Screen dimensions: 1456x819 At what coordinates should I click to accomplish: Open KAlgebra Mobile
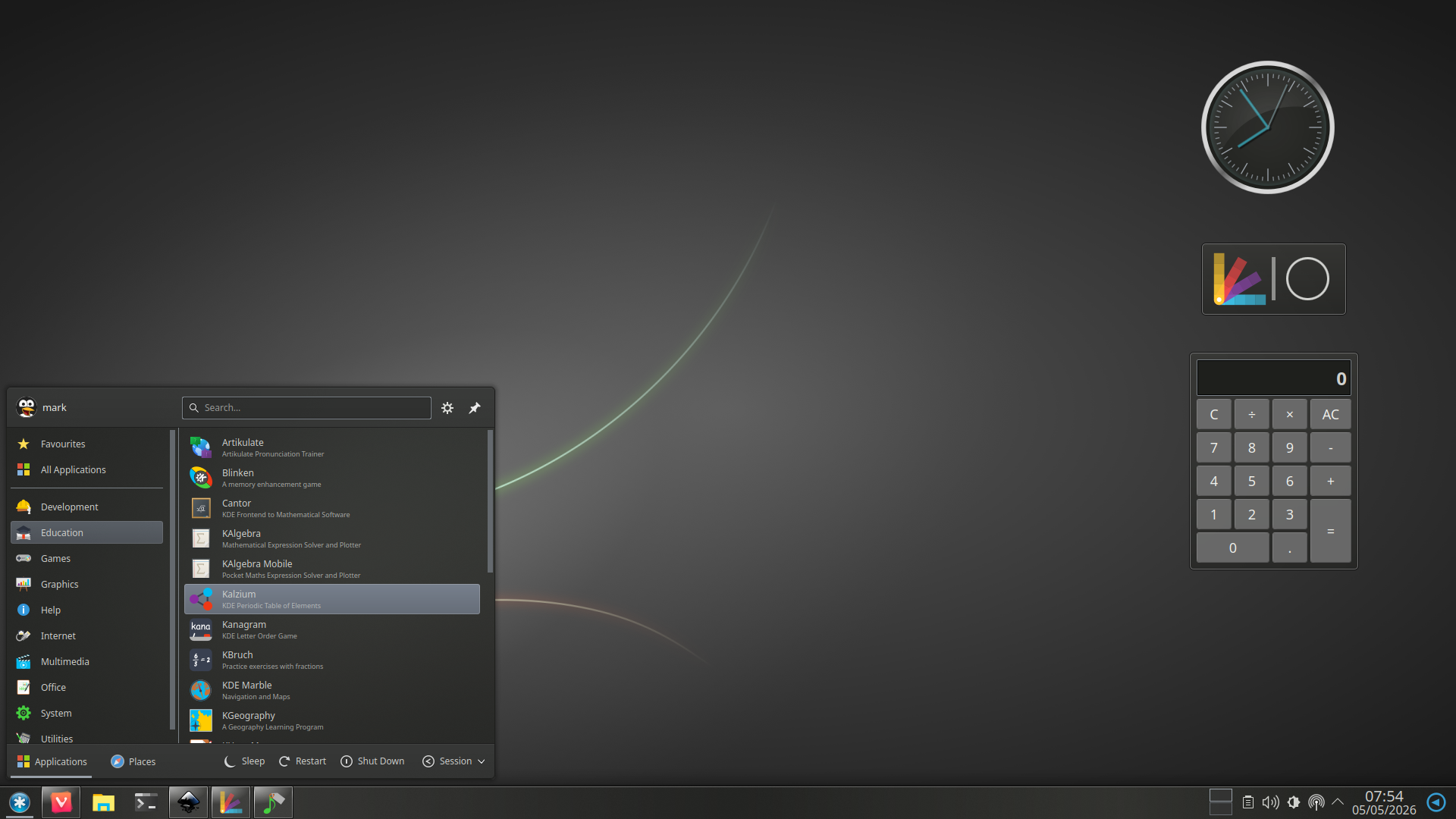332,569
